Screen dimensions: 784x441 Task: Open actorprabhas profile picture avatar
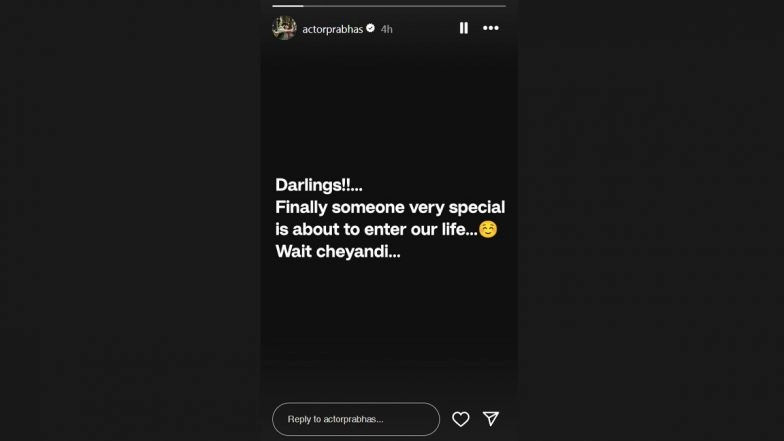[x=284, y=28]
